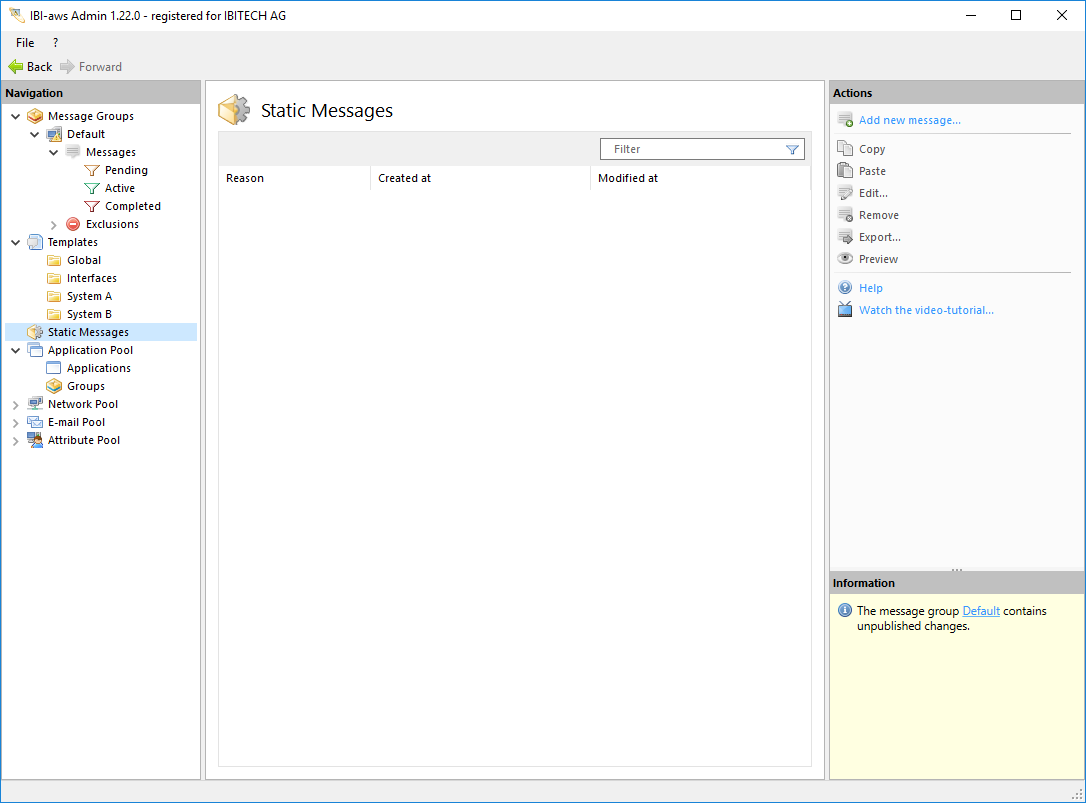
Task: Click the filter funnel icon in Filter box
Action: coord(792,150)
